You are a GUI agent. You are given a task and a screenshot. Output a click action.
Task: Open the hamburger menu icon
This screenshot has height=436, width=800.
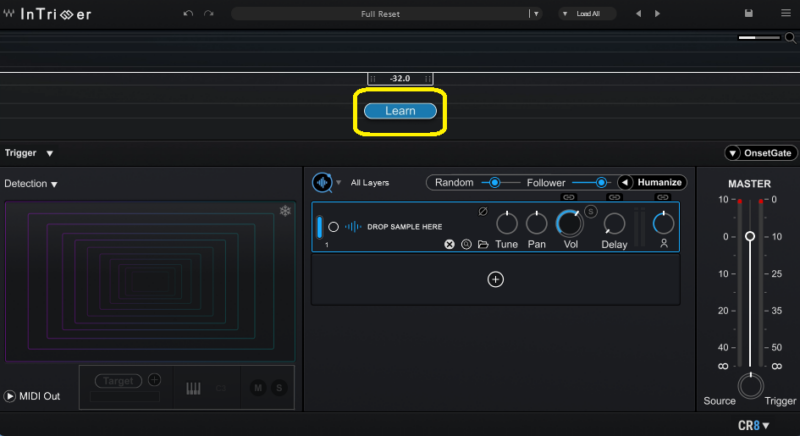[x=783, y=14]
